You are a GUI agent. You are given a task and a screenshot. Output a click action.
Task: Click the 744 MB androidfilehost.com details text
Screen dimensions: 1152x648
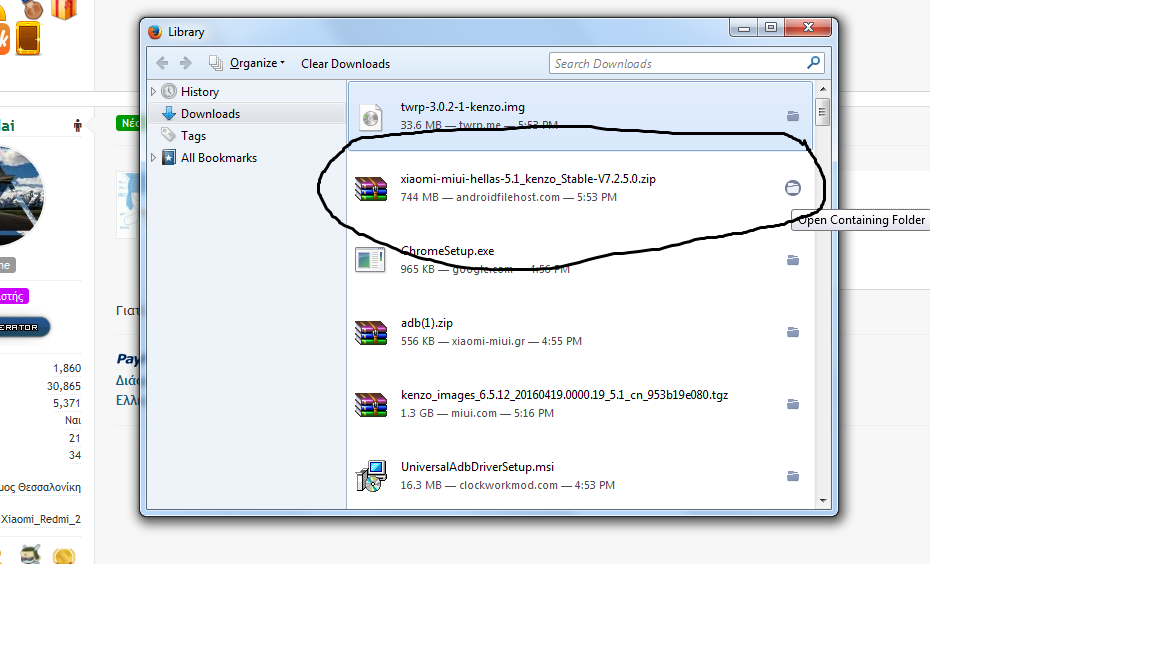tap(508, 198)
